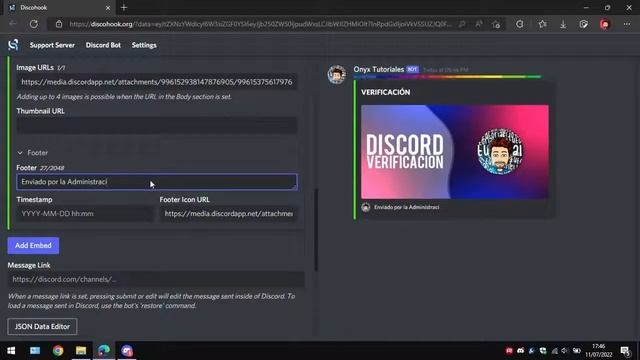Click add to favorites icon in address bar

496,24
